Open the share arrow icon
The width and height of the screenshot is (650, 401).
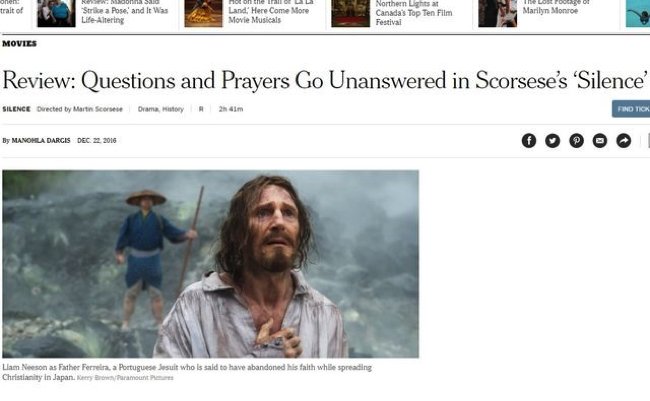(x=623, y=141)
